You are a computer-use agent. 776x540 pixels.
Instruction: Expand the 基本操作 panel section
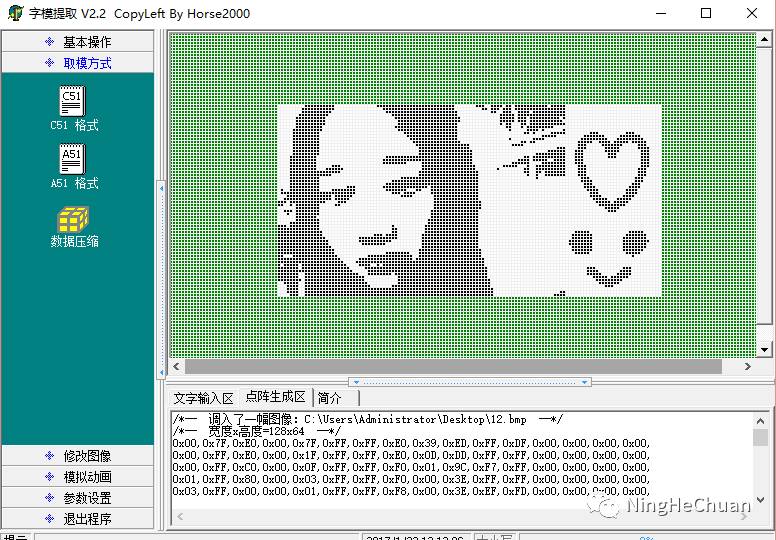point(78,42)
